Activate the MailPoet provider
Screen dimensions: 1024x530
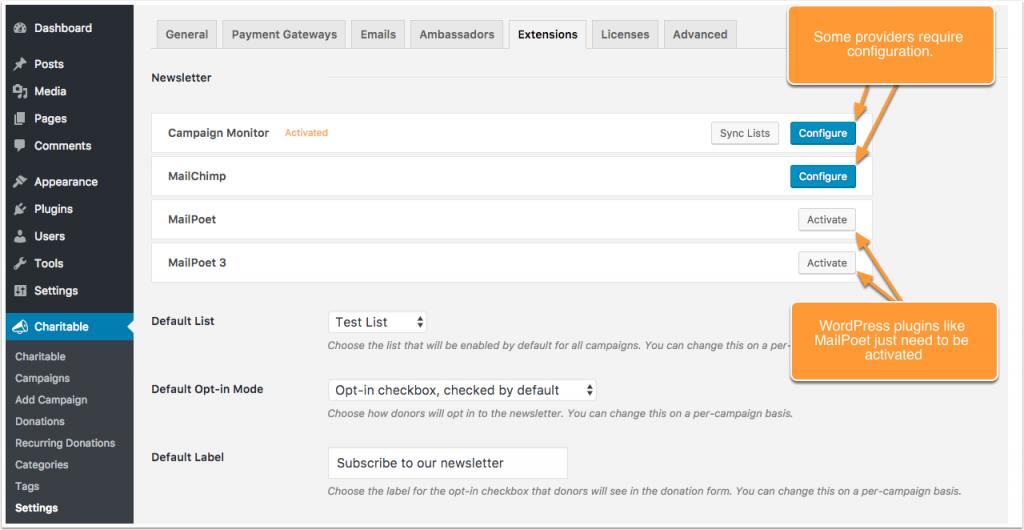(827, 219)
